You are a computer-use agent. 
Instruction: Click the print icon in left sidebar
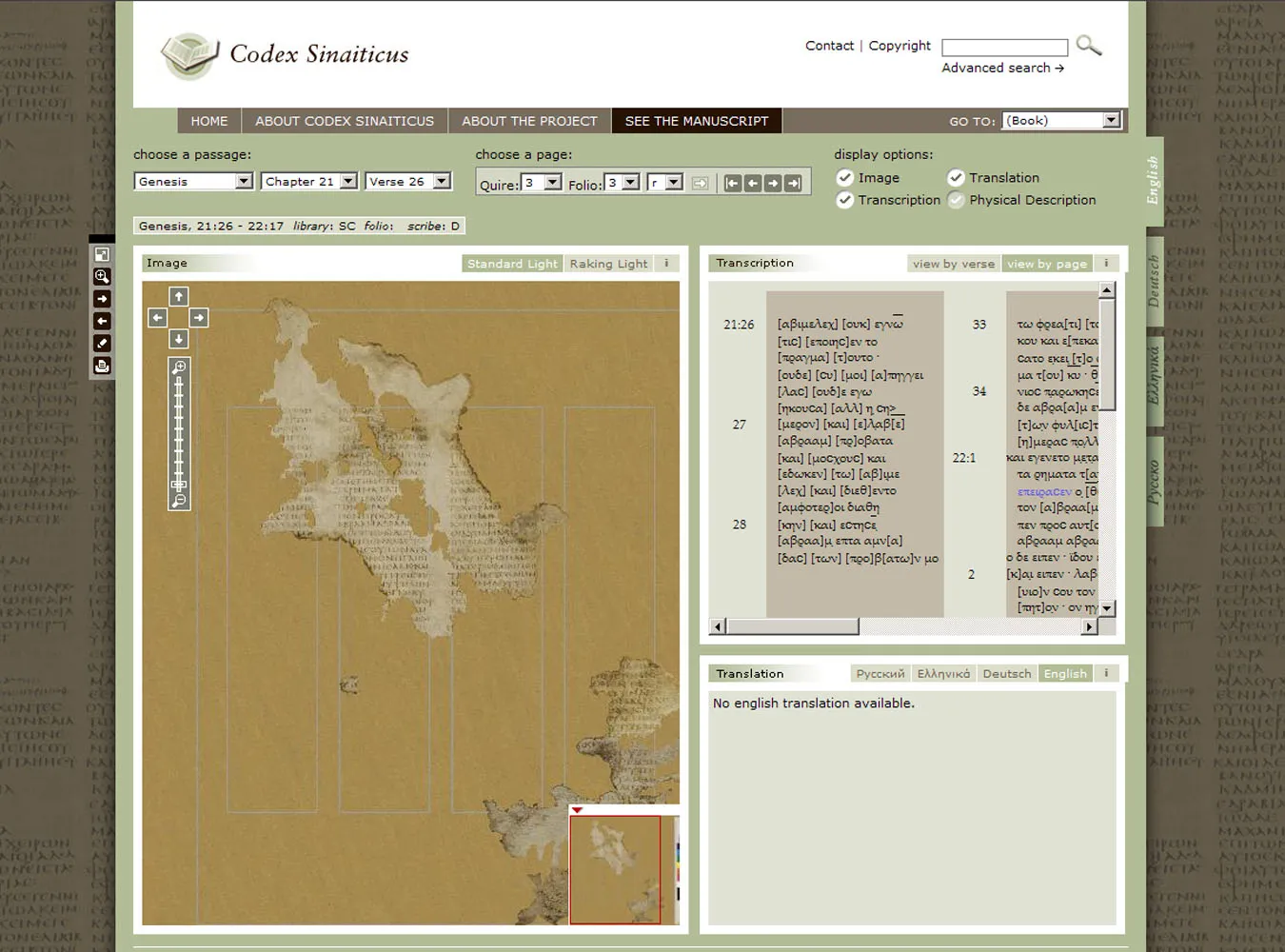[x=102, y=366]
